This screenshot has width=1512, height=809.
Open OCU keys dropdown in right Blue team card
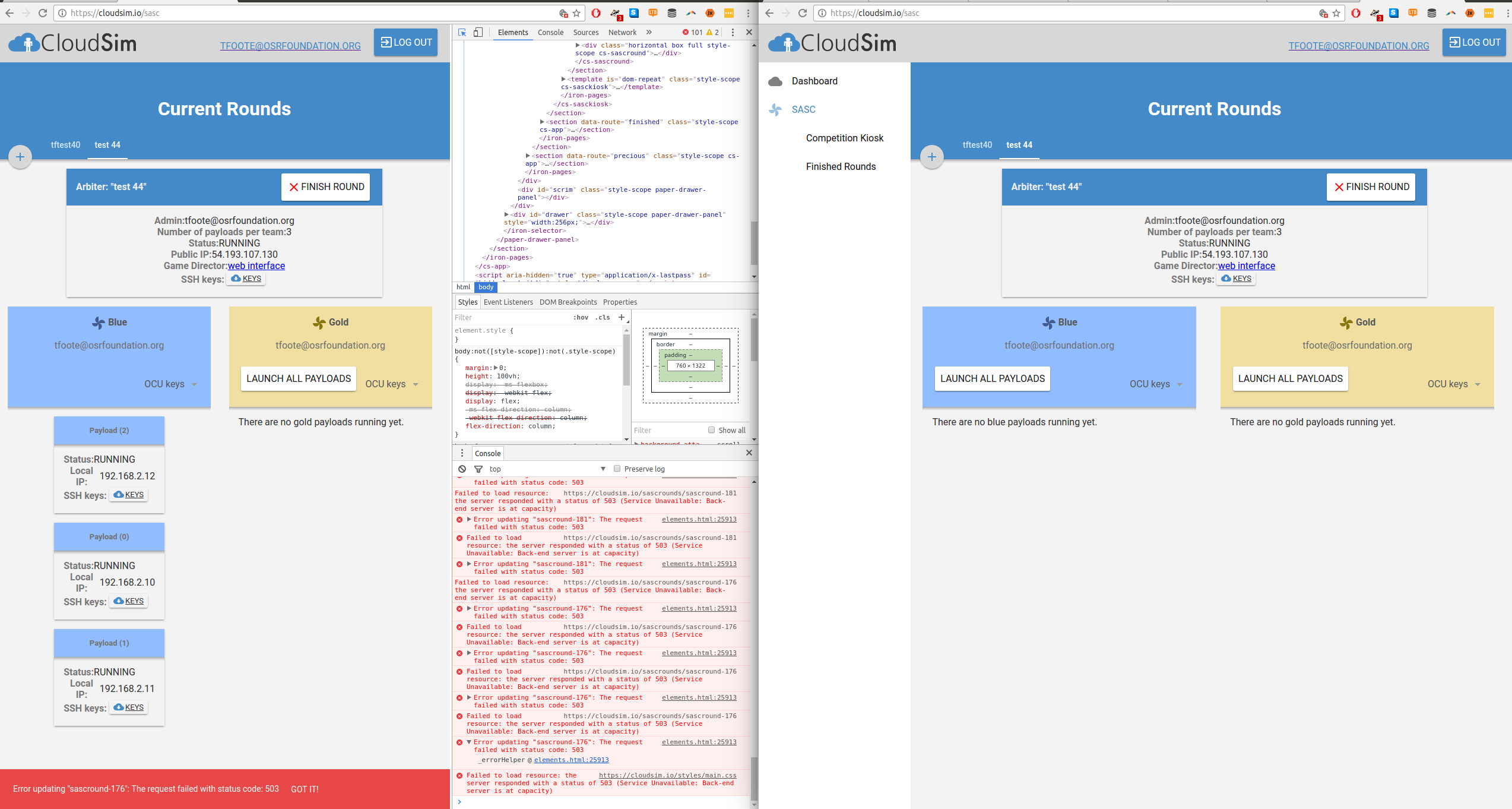tap(1156, 384)
